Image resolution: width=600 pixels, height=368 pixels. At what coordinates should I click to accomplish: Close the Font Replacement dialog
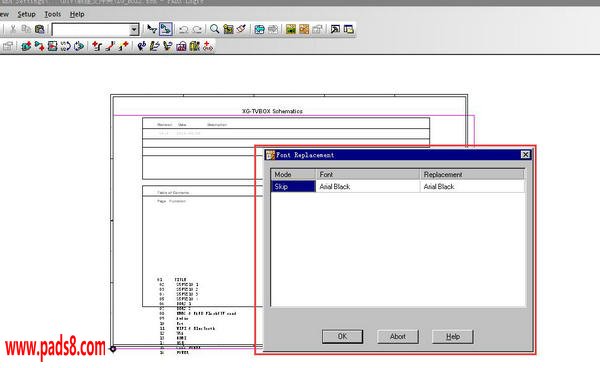coord(525,155)
